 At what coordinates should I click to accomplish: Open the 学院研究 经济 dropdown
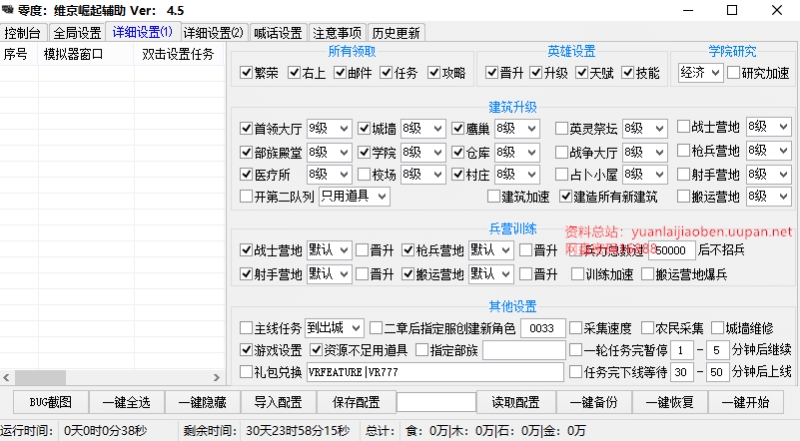tap(701, 72)
